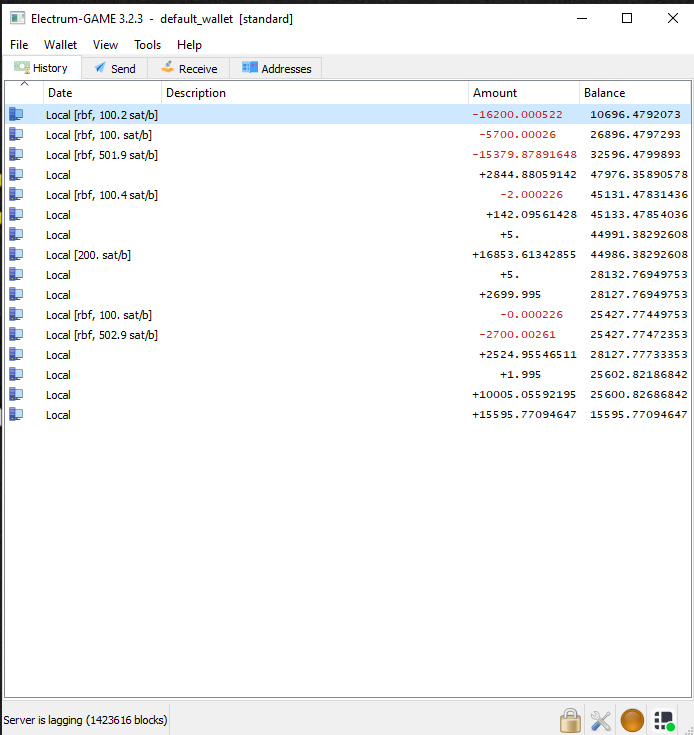Click the balance value 44991.38292608
Viewport: 694px width, 735px height.
point(639,234)
